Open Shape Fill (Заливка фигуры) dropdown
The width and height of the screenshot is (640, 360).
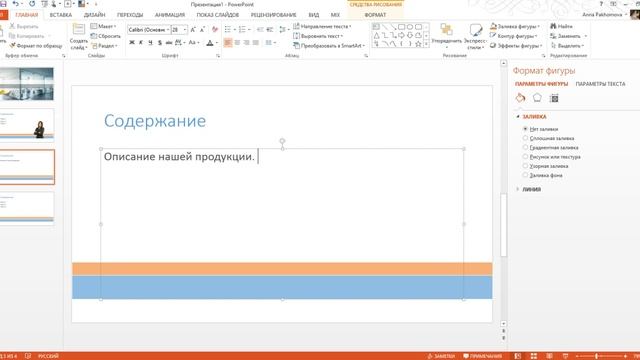tap(515, 26)
